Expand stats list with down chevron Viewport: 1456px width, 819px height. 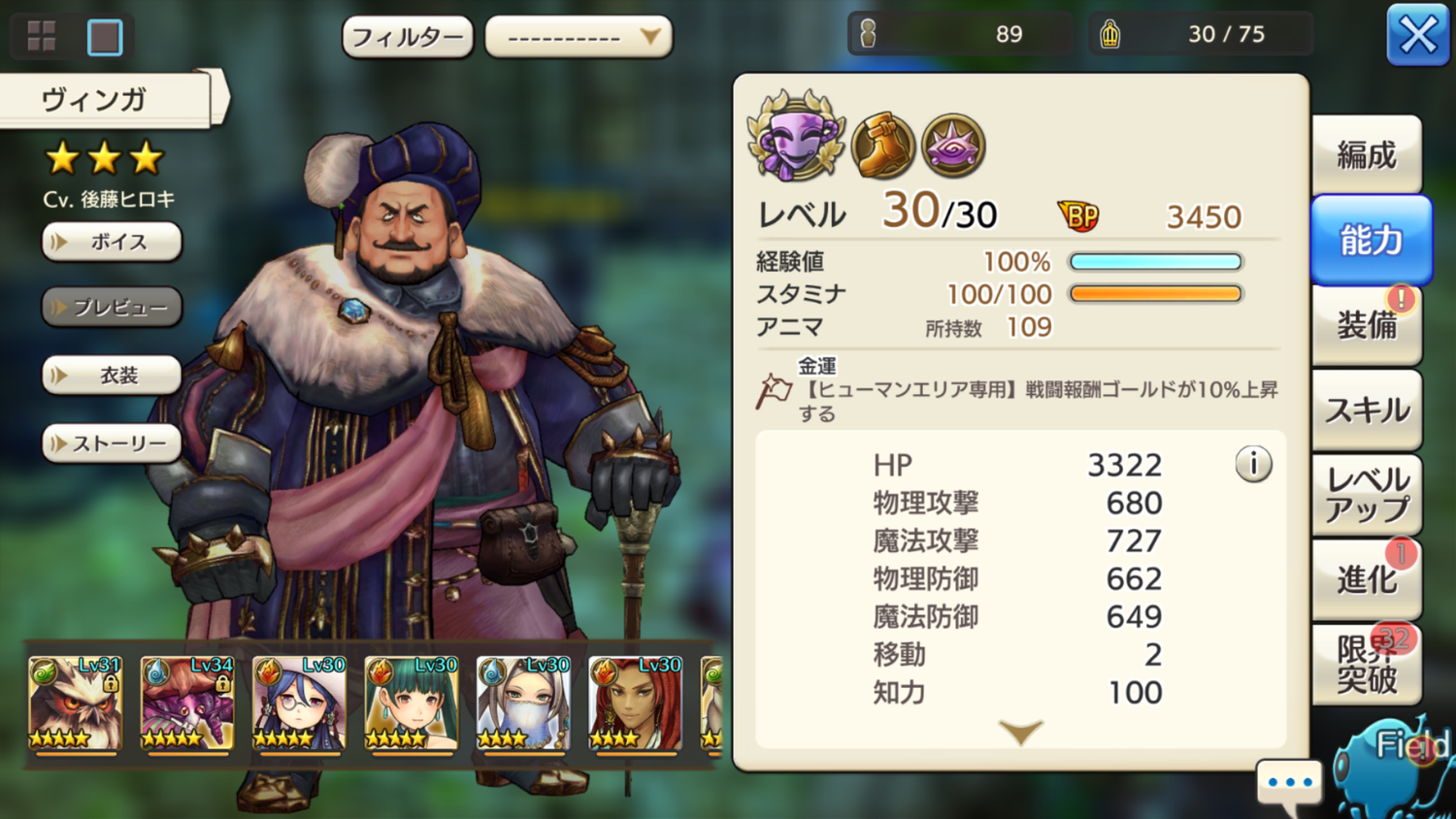(x=1020, y=732)
